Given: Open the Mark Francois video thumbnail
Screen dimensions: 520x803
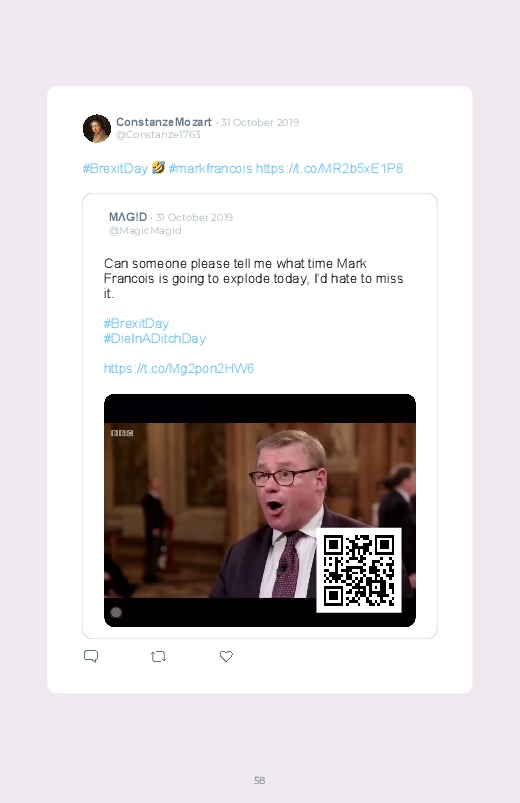Looking at the screenshot, I should pos(260,510).
